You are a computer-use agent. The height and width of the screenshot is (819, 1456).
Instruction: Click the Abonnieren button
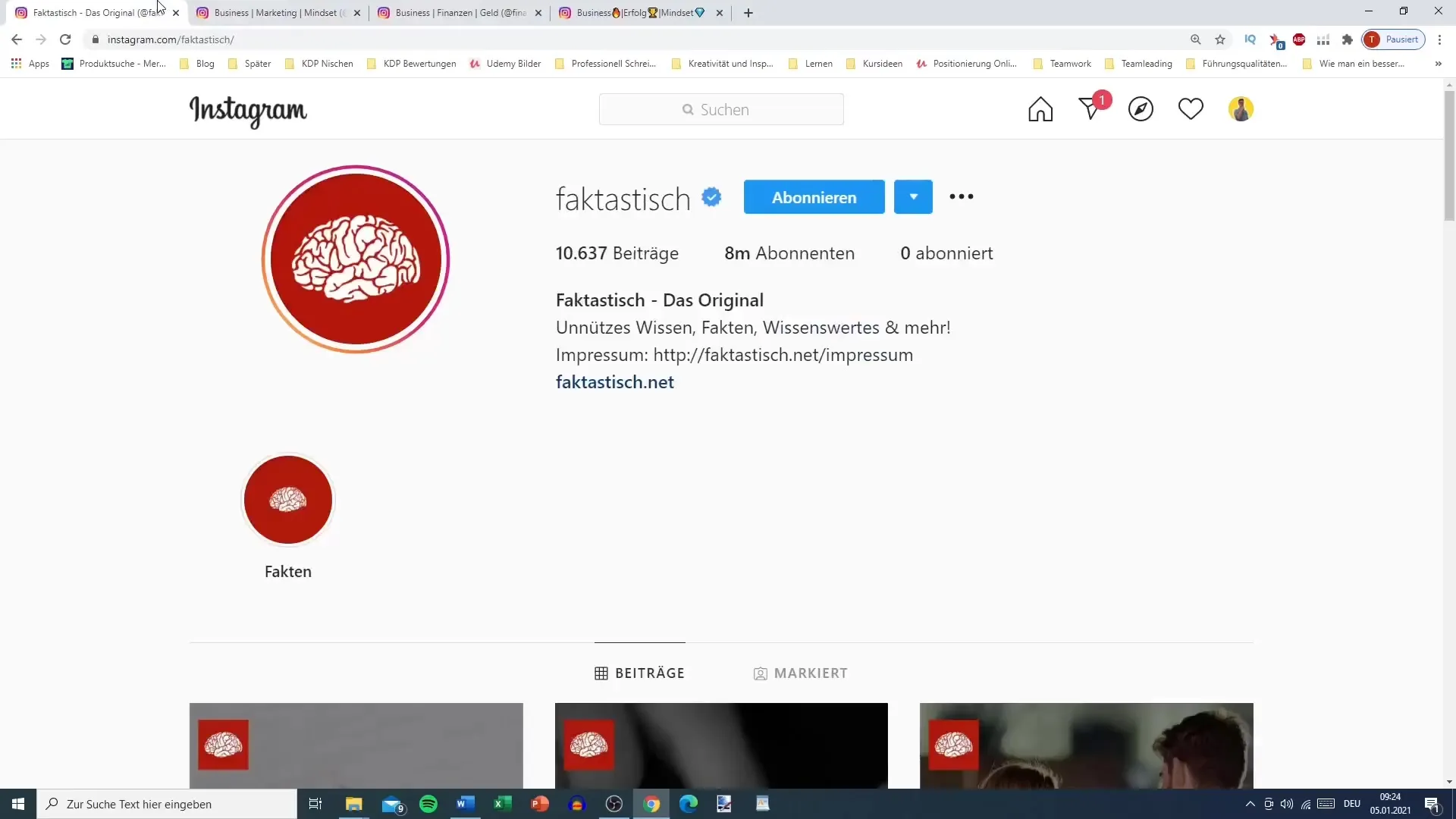(x=814, y=196)
